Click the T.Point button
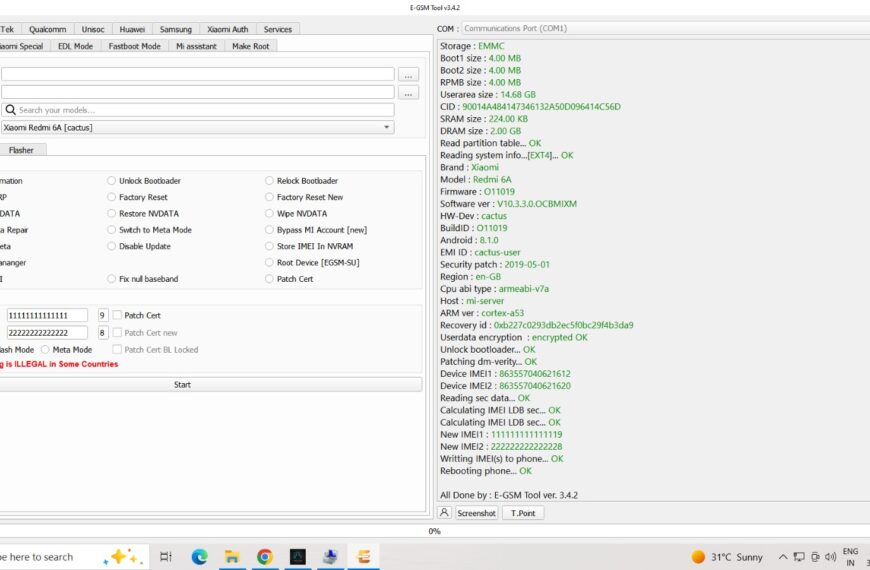This screenshot has width=870, height=570. tap(523, 513)
